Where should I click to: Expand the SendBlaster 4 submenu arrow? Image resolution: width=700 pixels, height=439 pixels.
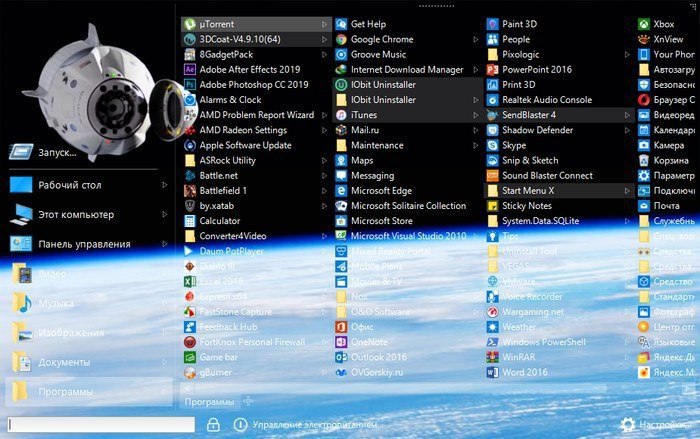(x=627, y=115)
